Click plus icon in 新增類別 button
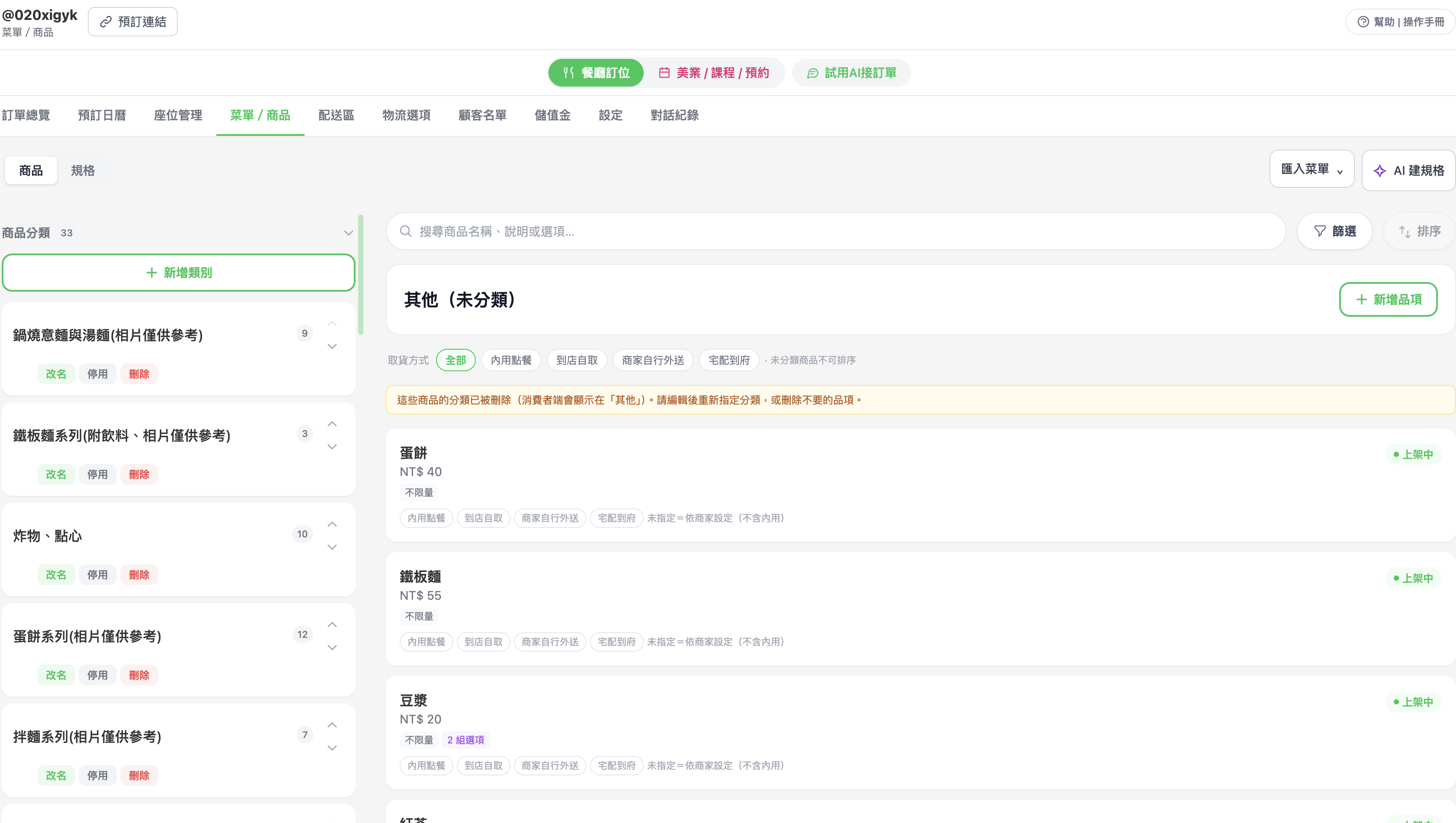Viewport: 1456px width, 823px height. 151,273
